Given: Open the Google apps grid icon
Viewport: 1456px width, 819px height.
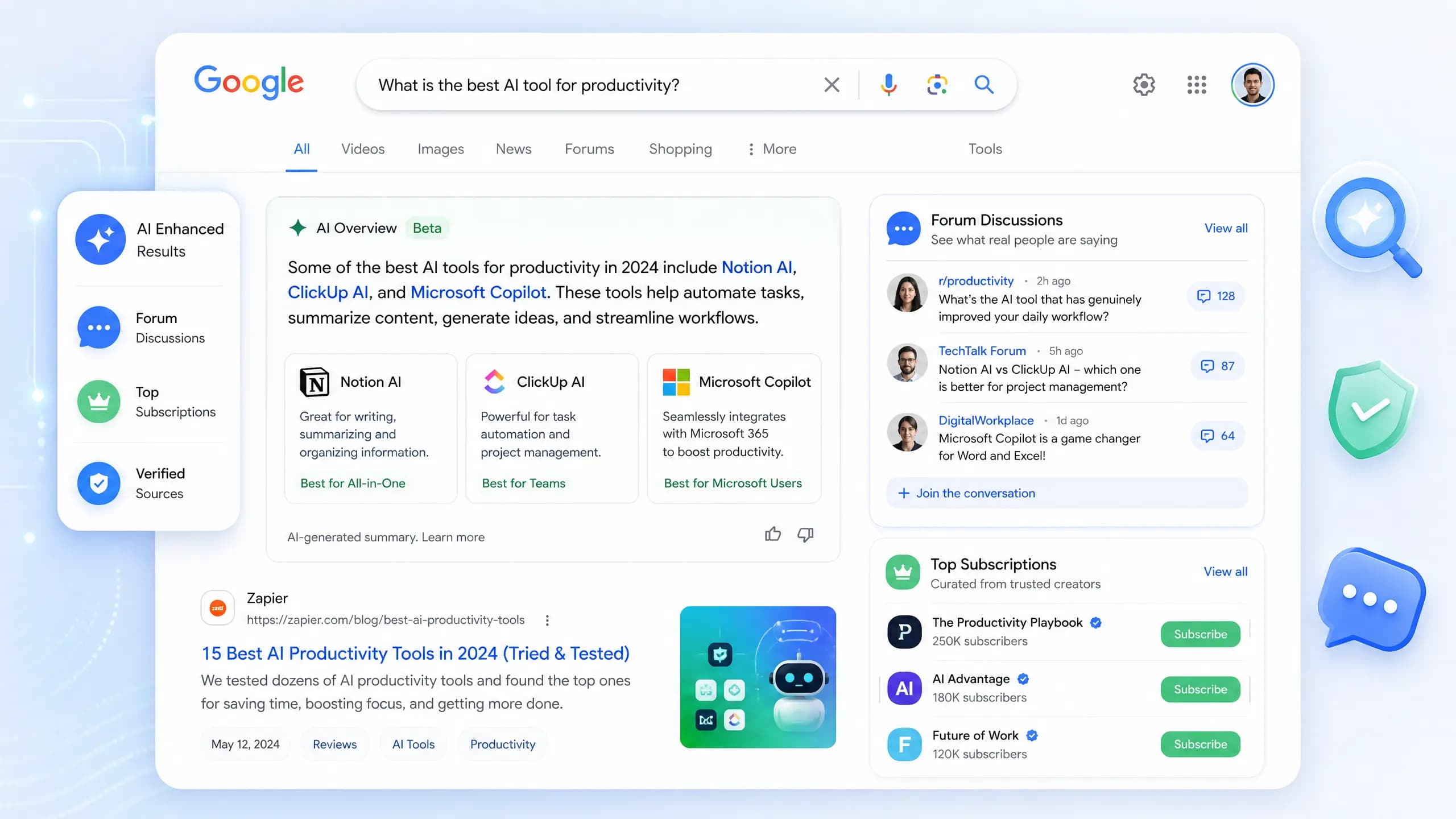Looking at the screenshot, I should click(1197, 85).
